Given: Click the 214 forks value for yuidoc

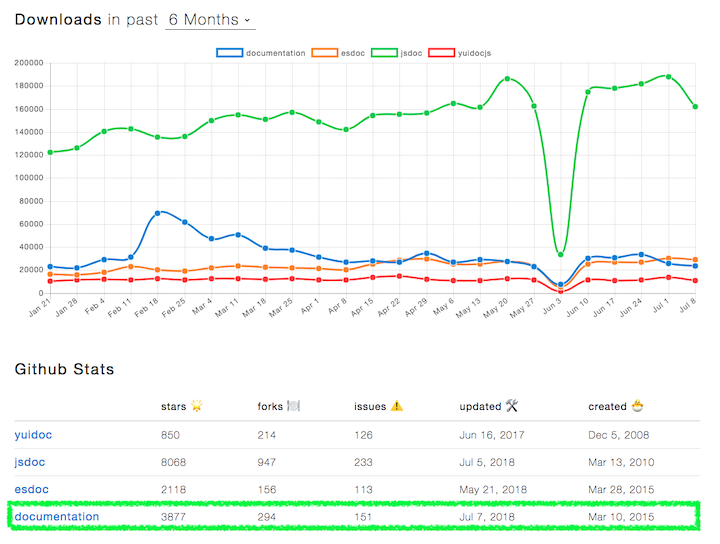Looking at the screenshot, I should (267, 435).
